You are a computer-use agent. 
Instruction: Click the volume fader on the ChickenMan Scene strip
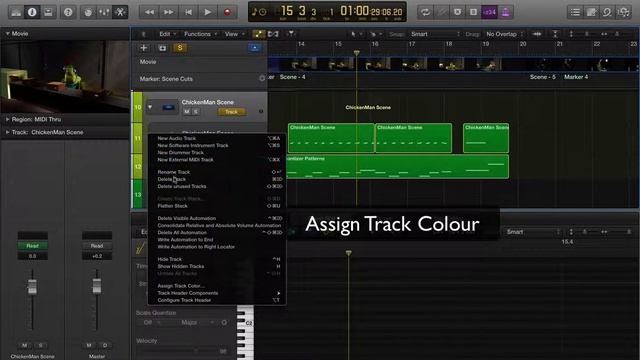tap(32, 286)
